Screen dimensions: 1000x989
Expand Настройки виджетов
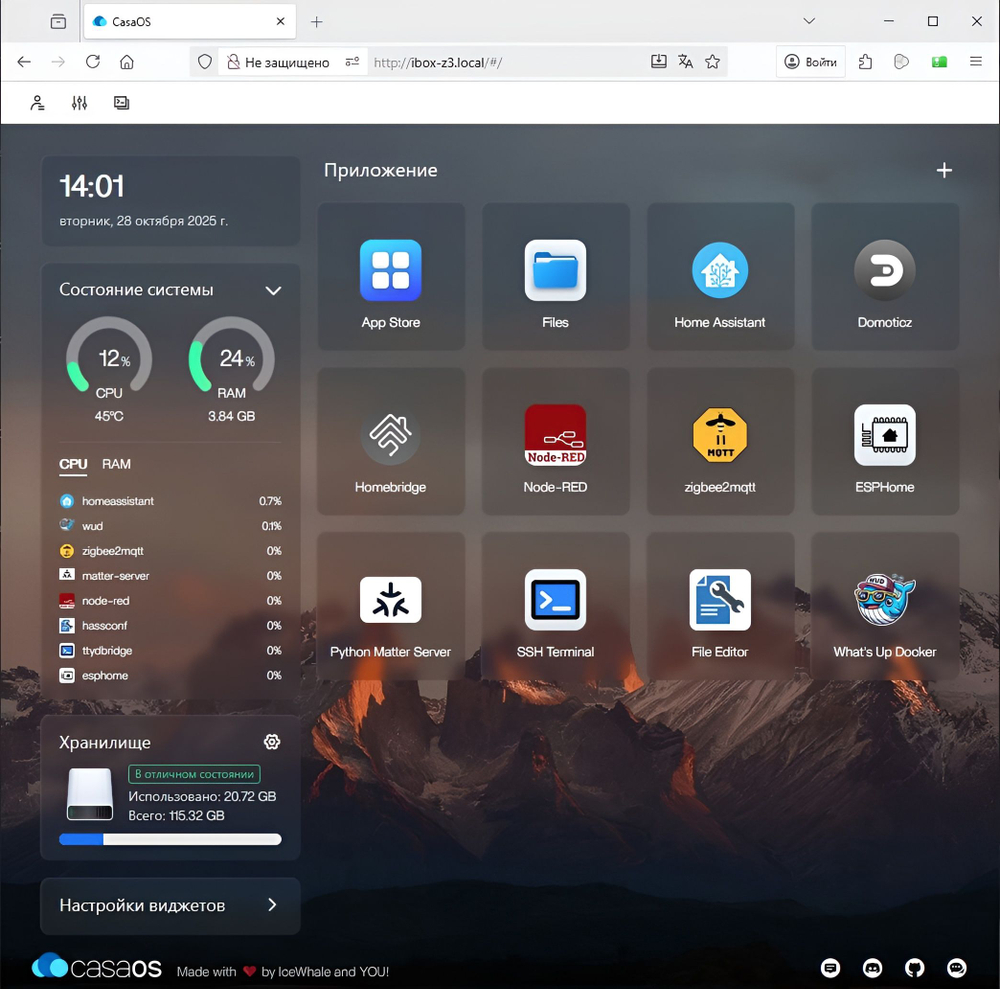pos(170,906)
